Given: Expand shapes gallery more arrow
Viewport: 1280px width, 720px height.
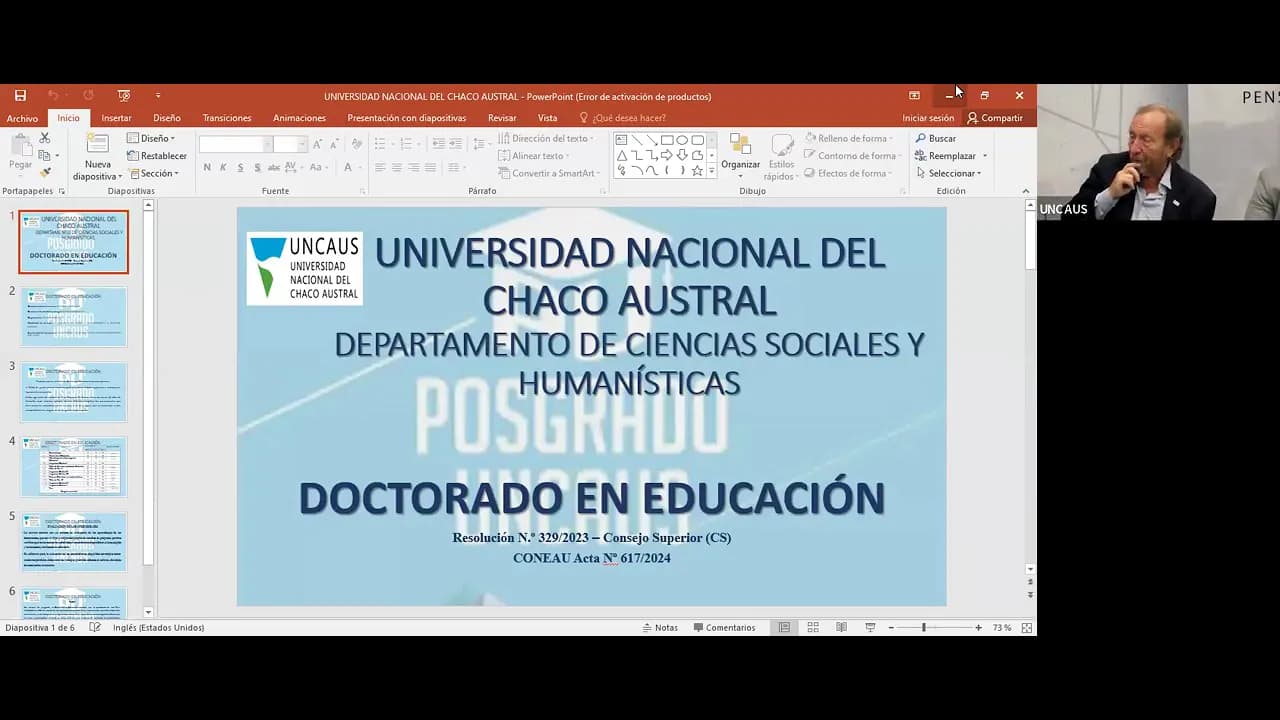Looking at the screenshot, I should coord(711,172).
